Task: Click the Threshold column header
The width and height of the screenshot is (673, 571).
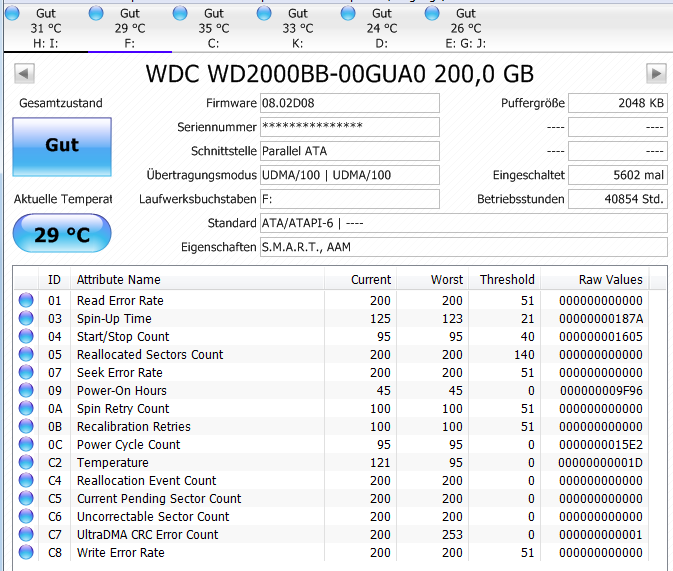Action: tap(505, 279)
